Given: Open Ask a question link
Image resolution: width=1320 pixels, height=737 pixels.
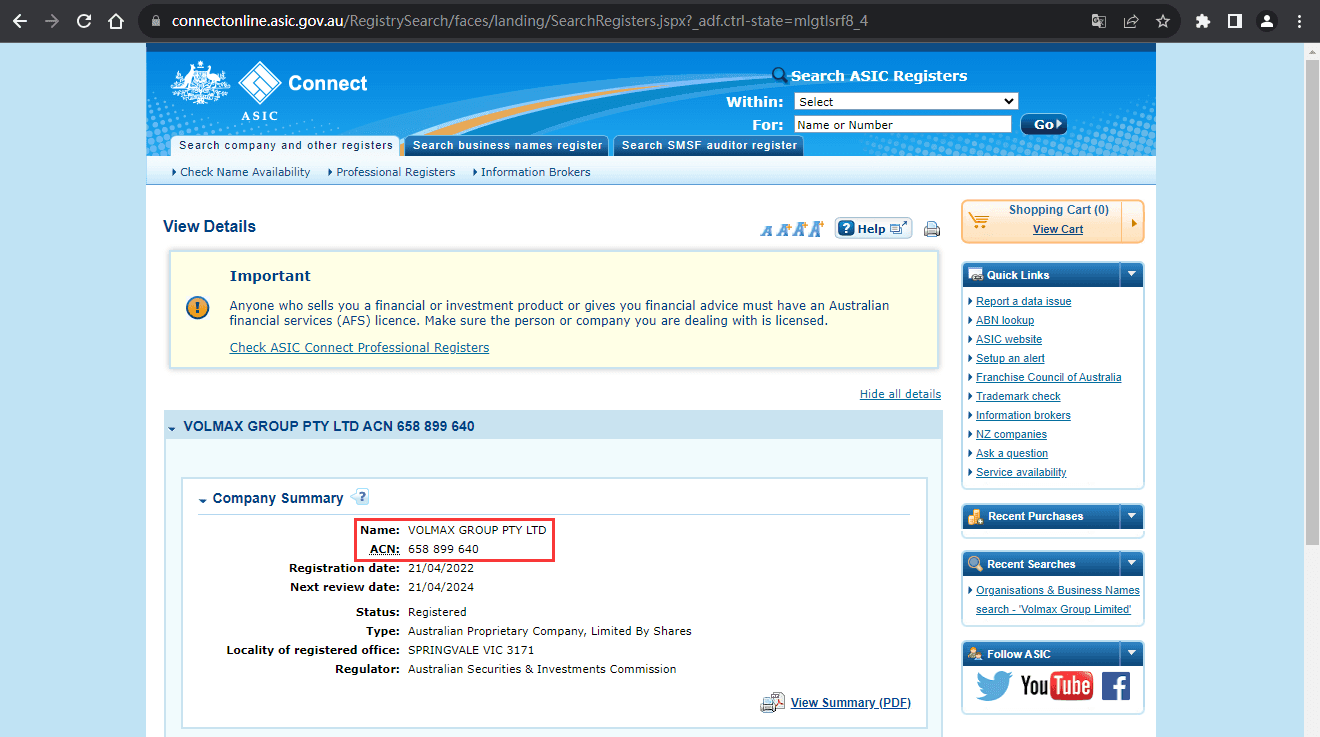Looking at the screenshot, I should click(x=1012, y=453).
